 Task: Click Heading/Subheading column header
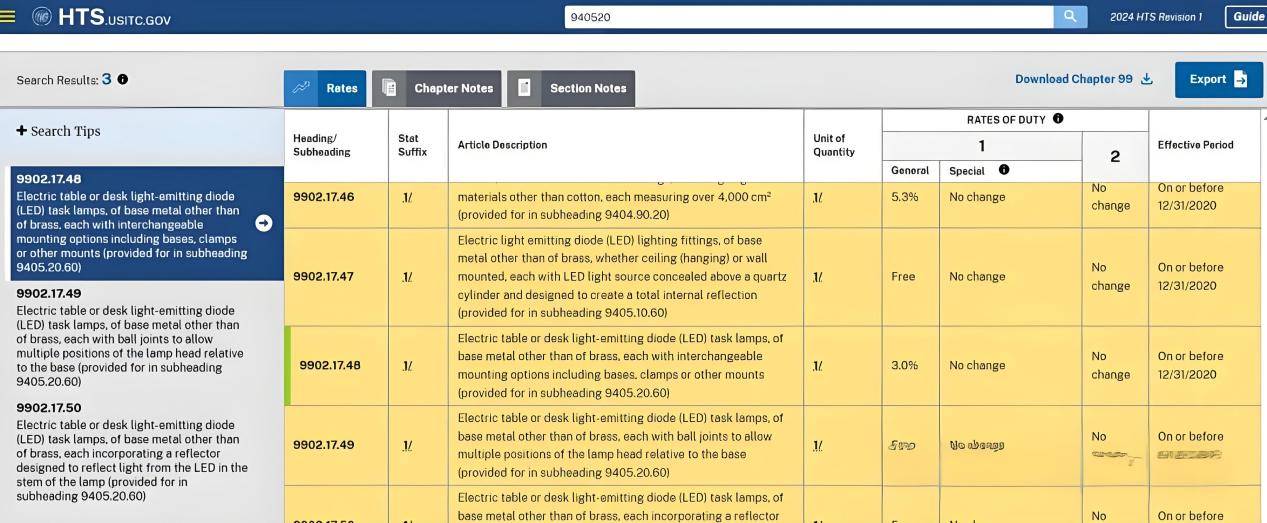(x=321, y=145)
